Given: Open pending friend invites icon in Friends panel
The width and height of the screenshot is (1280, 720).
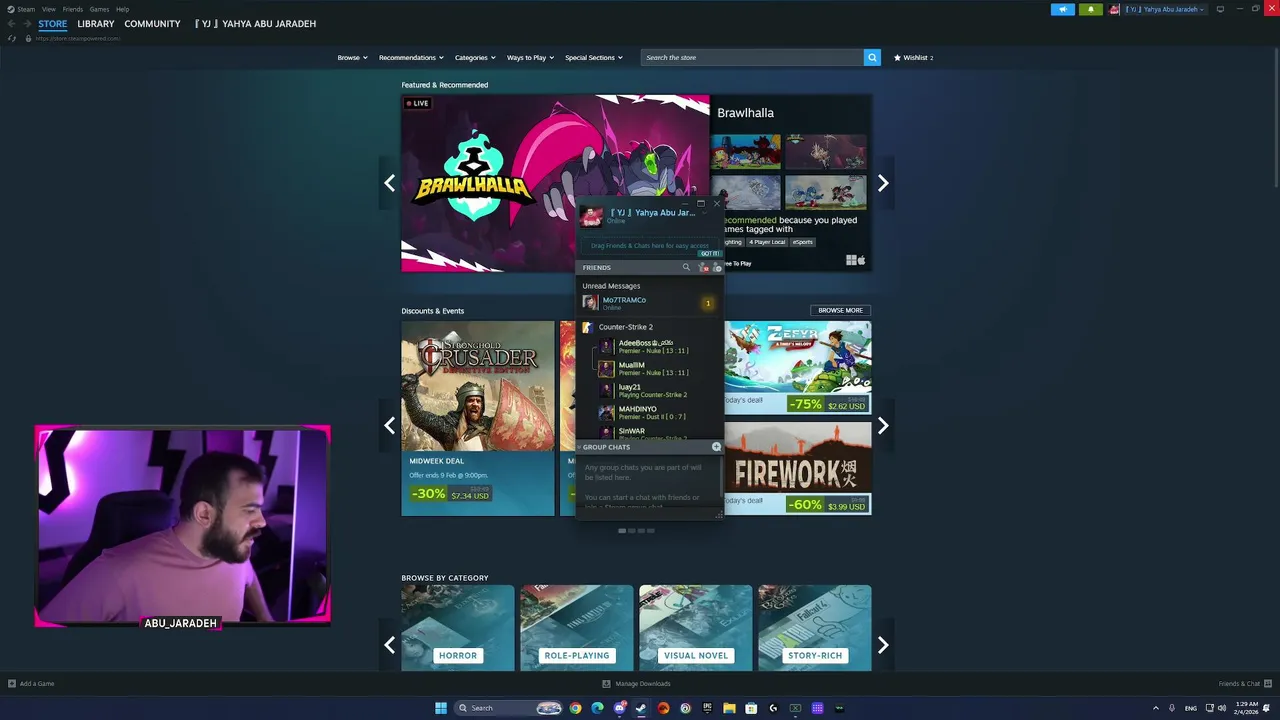Looking at the screenshot, I should (x=703, y=267).
